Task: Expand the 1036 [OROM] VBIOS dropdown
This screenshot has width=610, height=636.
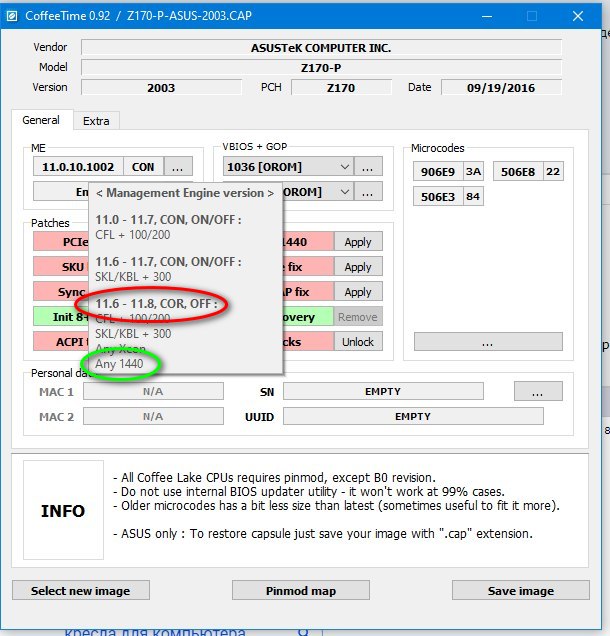Action: point(345,167)
